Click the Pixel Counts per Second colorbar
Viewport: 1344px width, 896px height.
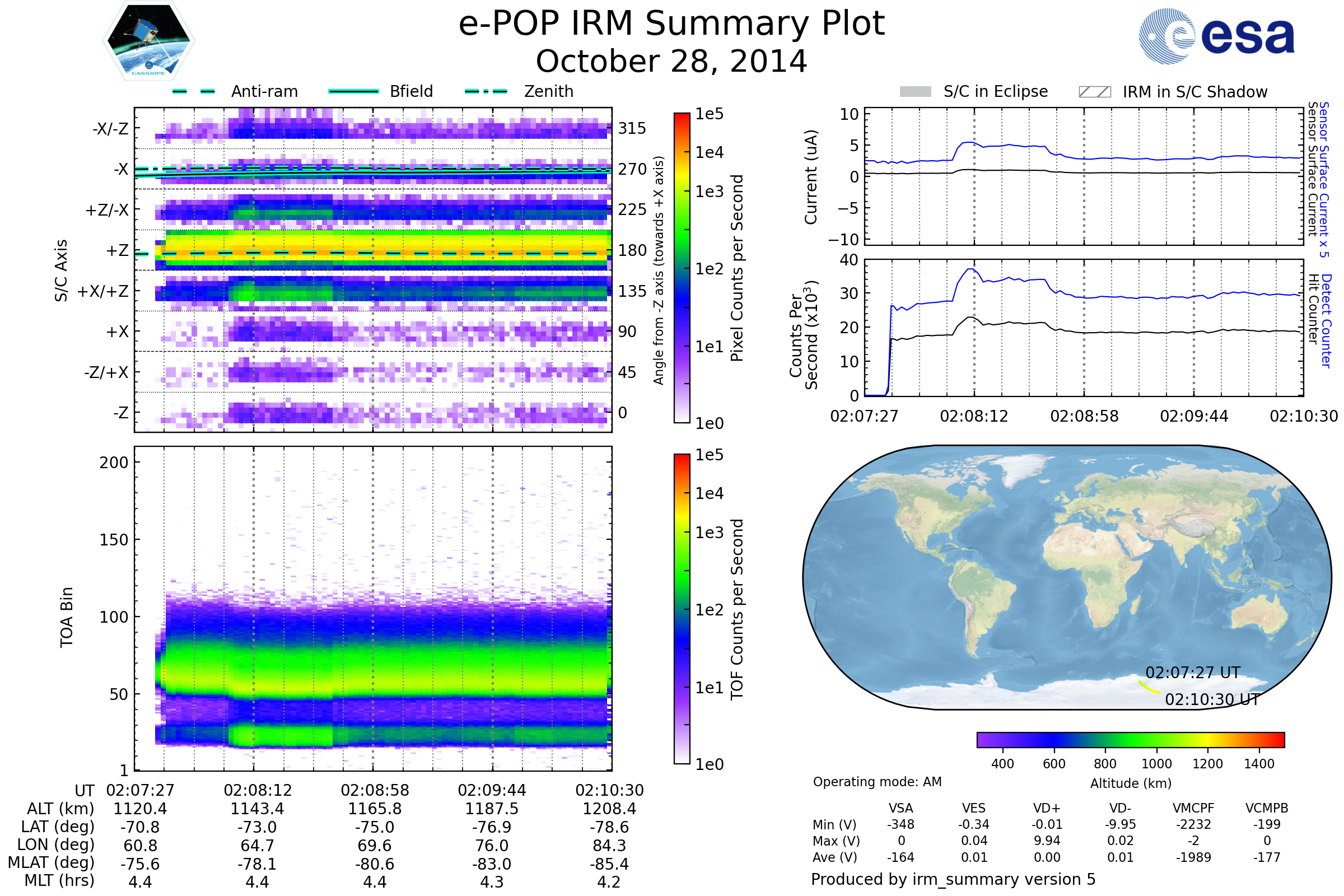pyautogui.click(x=682, y=268)
